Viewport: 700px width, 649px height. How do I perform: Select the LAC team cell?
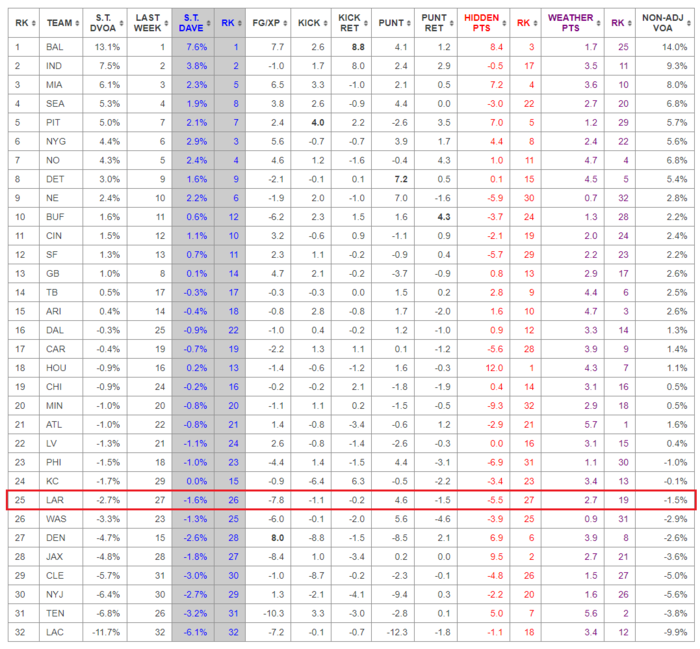point(61,632)
